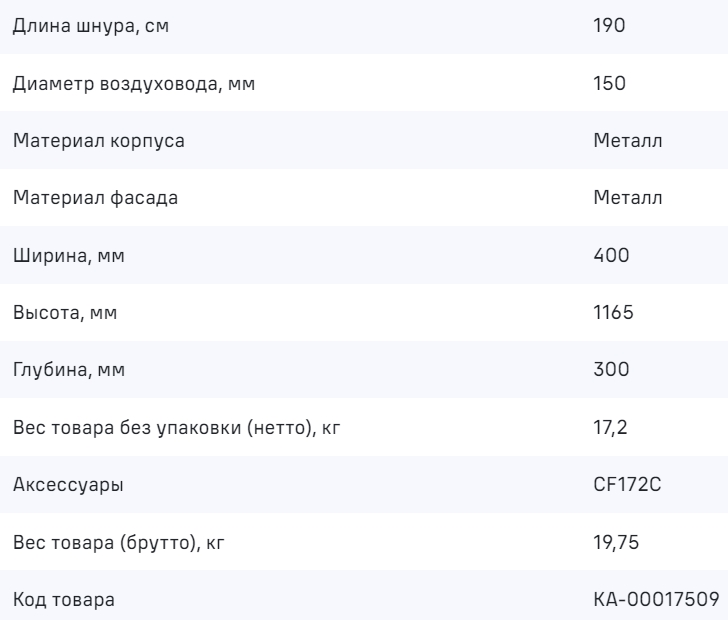Click the "Вес товара (брутто), кг" label
This screenshot has height=620, width=728.
click(x=126, y=544)
